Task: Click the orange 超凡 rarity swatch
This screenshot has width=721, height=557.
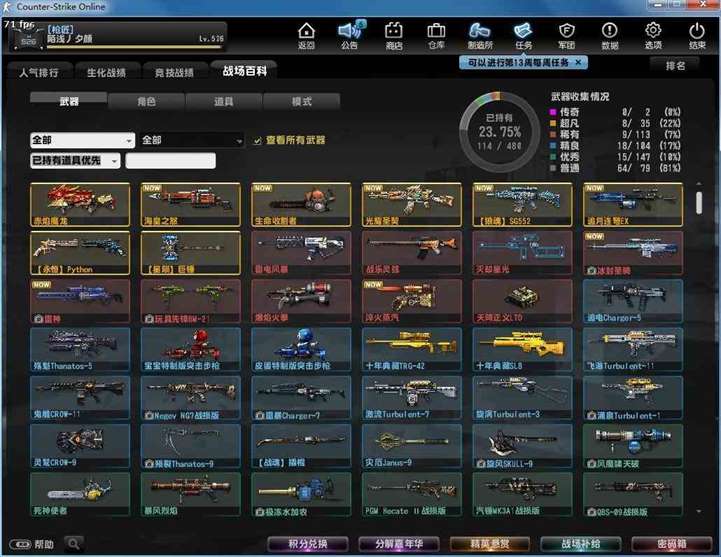Action: 553,123
